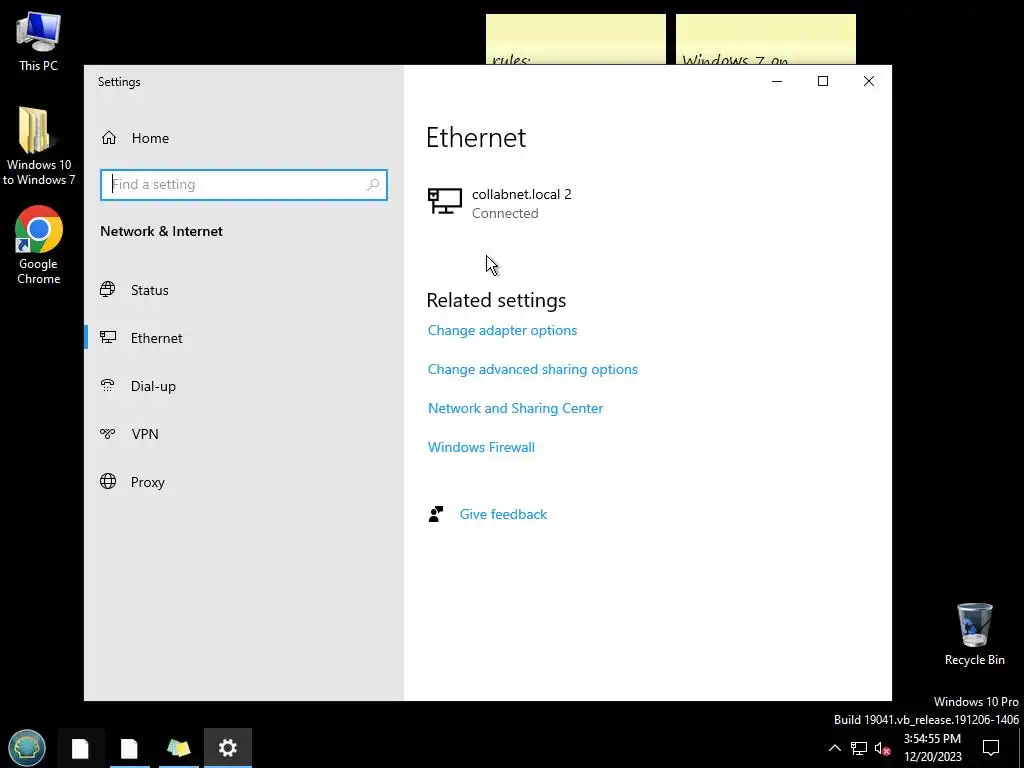Close the Settings window

click(869, 81)
